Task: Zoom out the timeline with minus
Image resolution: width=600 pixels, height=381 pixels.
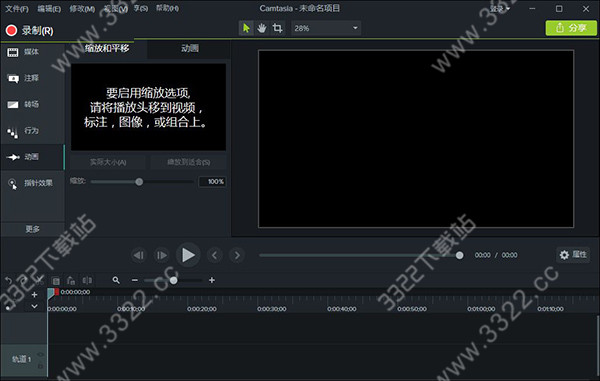Action: [x=135, y=280]
